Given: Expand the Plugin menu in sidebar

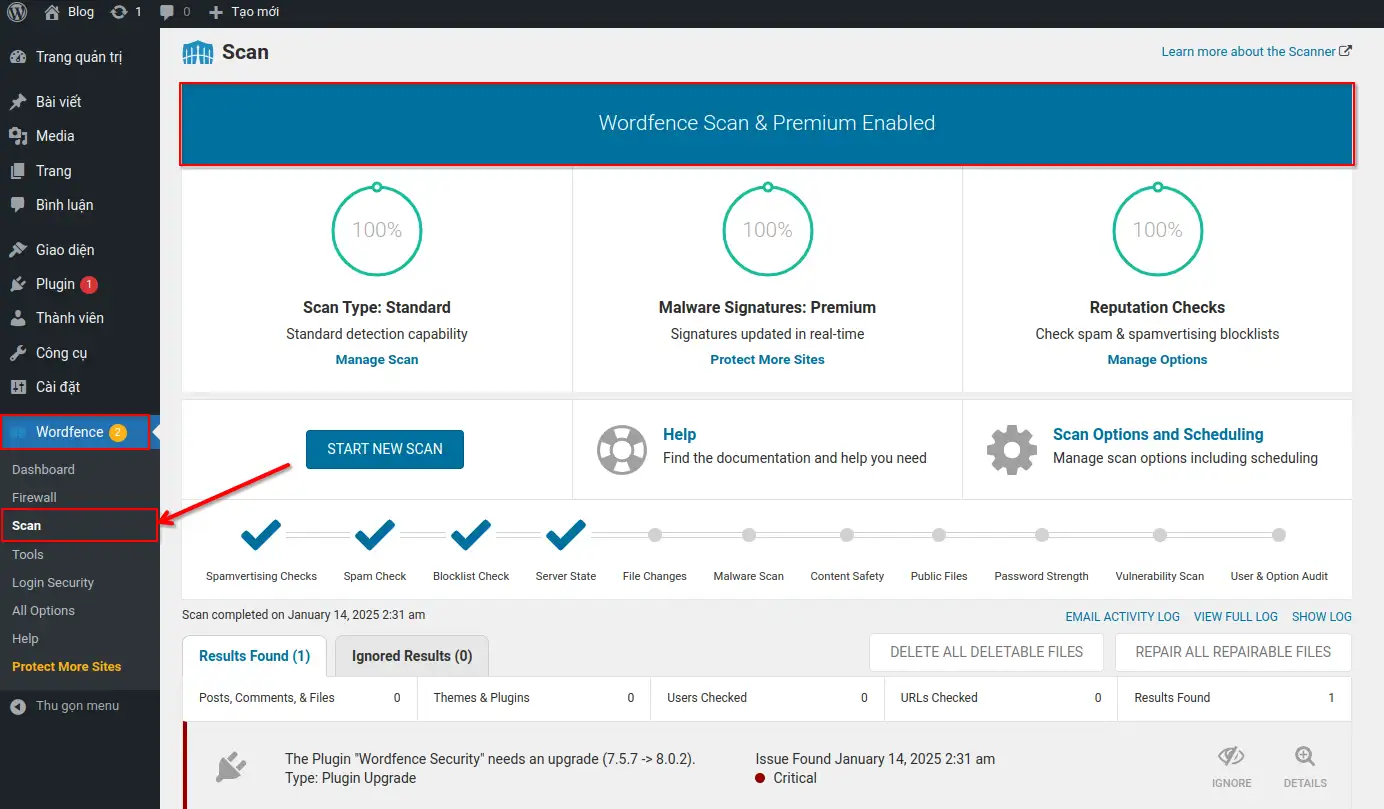Looking at the screenshot, I should (55, 284).
